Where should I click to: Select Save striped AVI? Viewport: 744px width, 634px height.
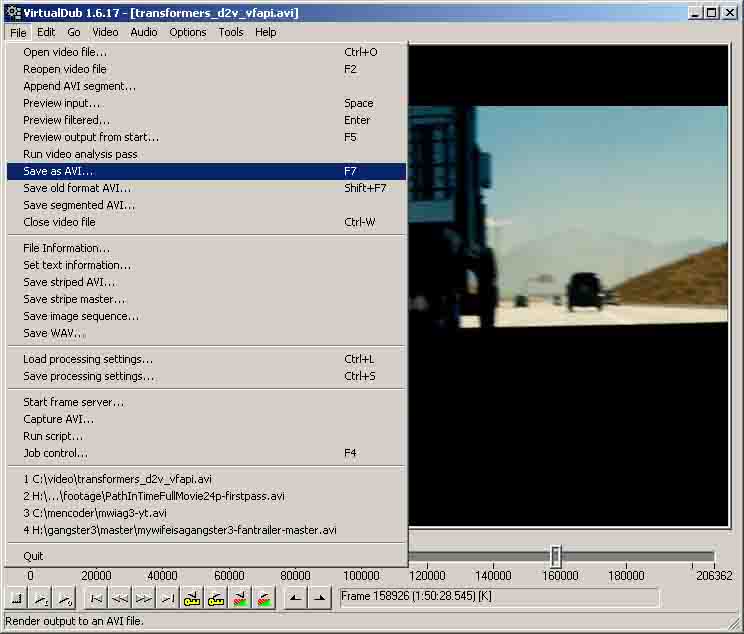(x=206, y=282)
